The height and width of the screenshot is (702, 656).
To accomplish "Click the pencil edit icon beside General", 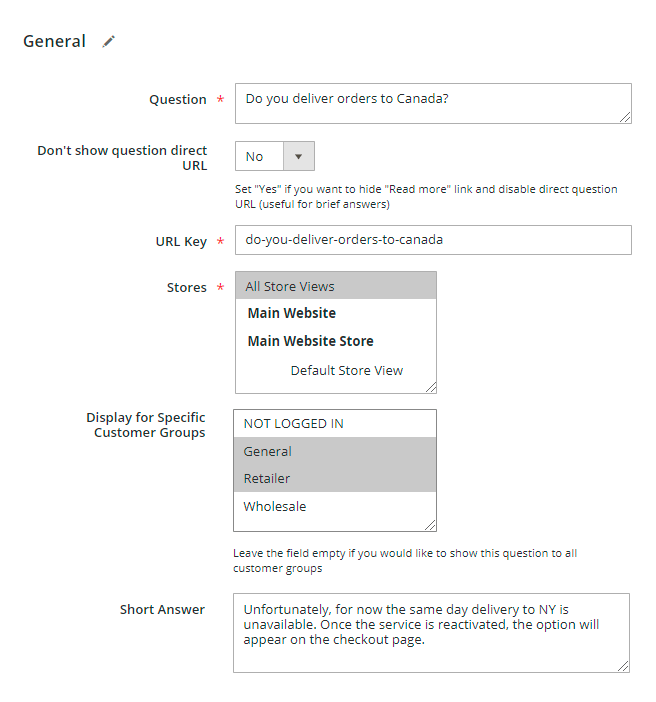I will click(108, 42).
